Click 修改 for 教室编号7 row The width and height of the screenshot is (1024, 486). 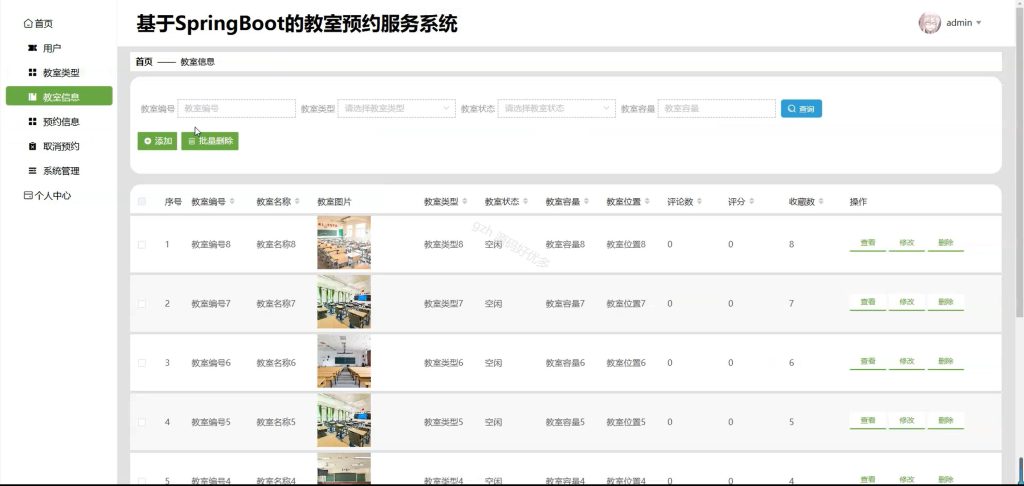tap(906, 302)
